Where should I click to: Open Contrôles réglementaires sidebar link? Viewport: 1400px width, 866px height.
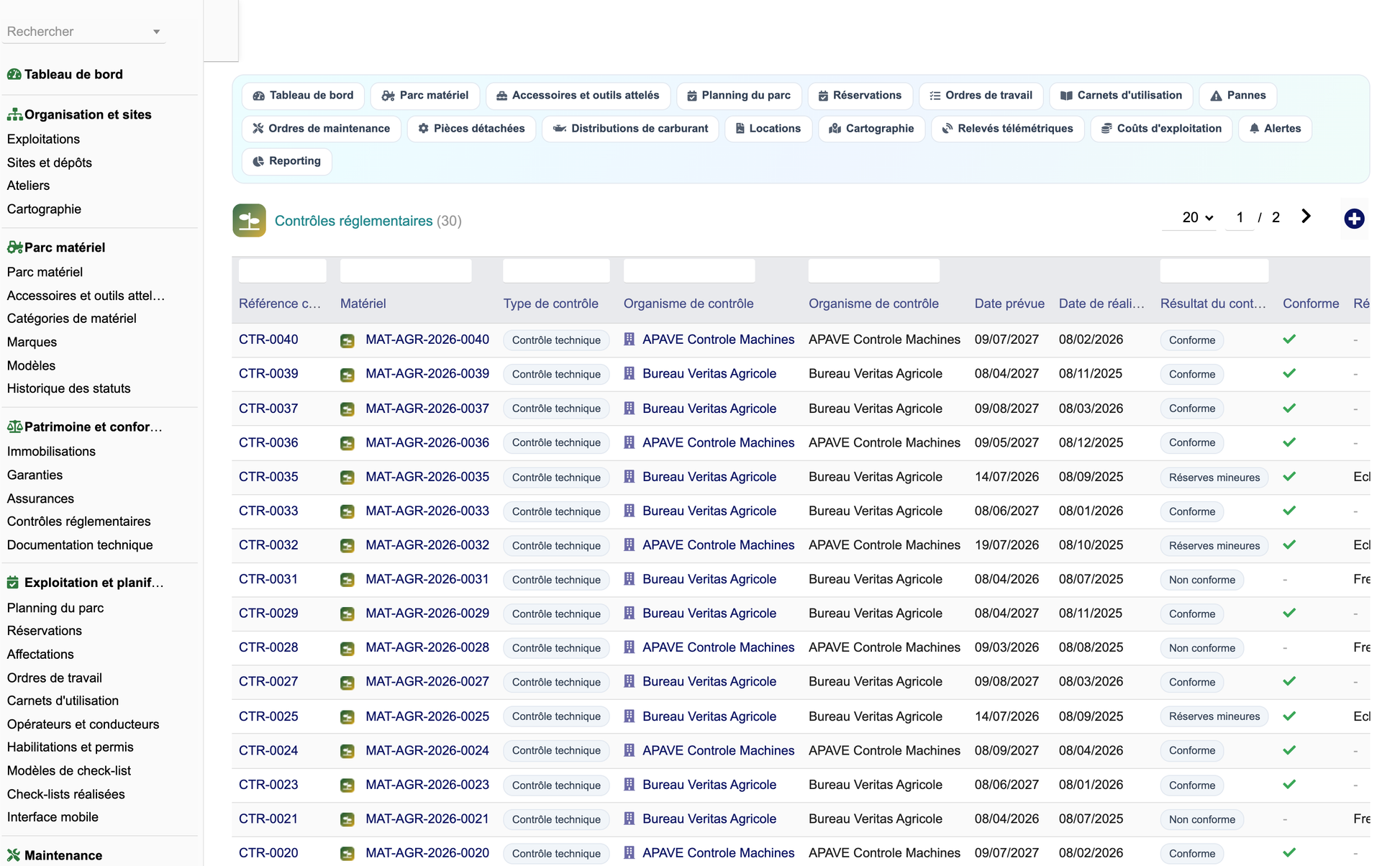pyautogui.click(x=78, y=521)
